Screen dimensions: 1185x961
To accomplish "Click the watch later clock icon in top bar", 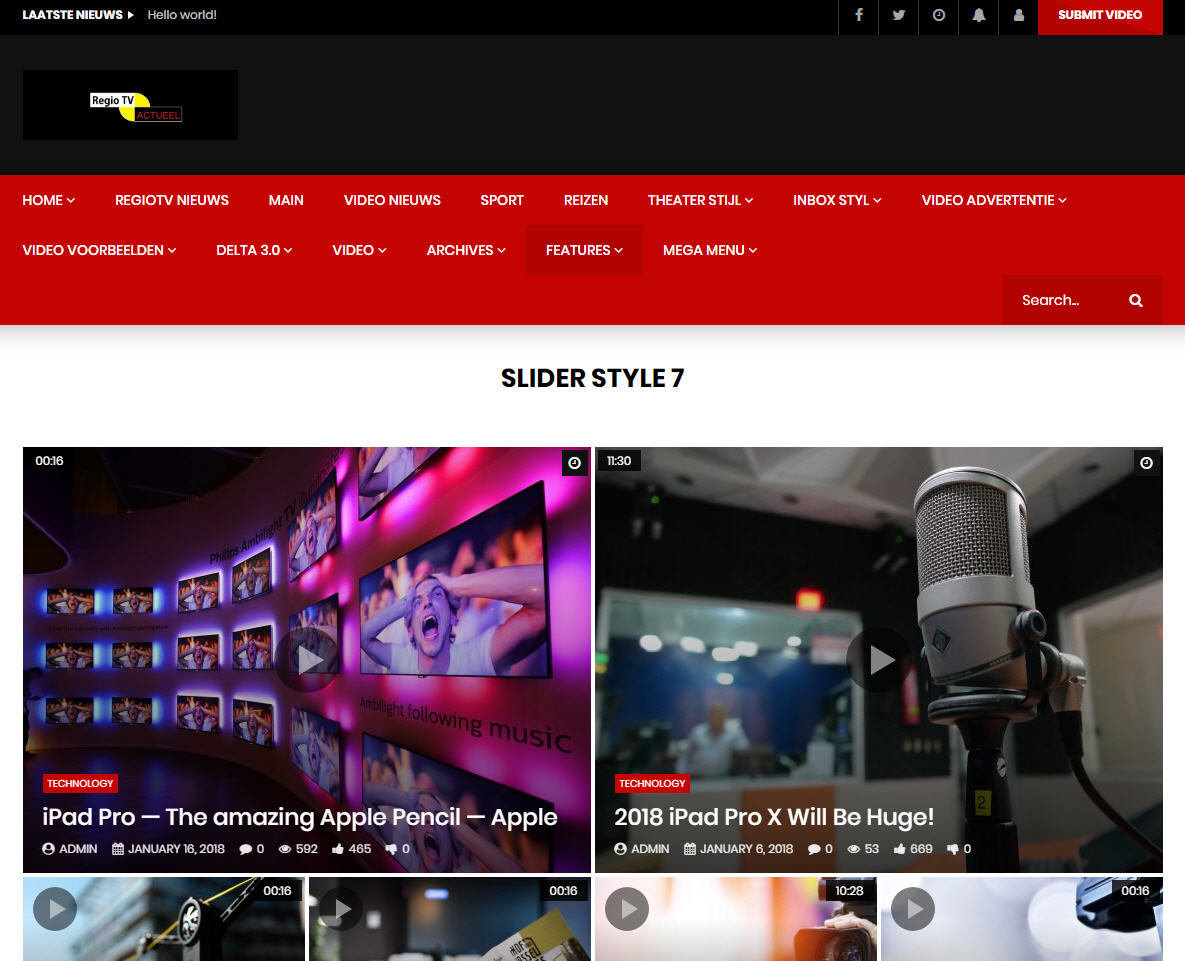I will click(939, 15).
